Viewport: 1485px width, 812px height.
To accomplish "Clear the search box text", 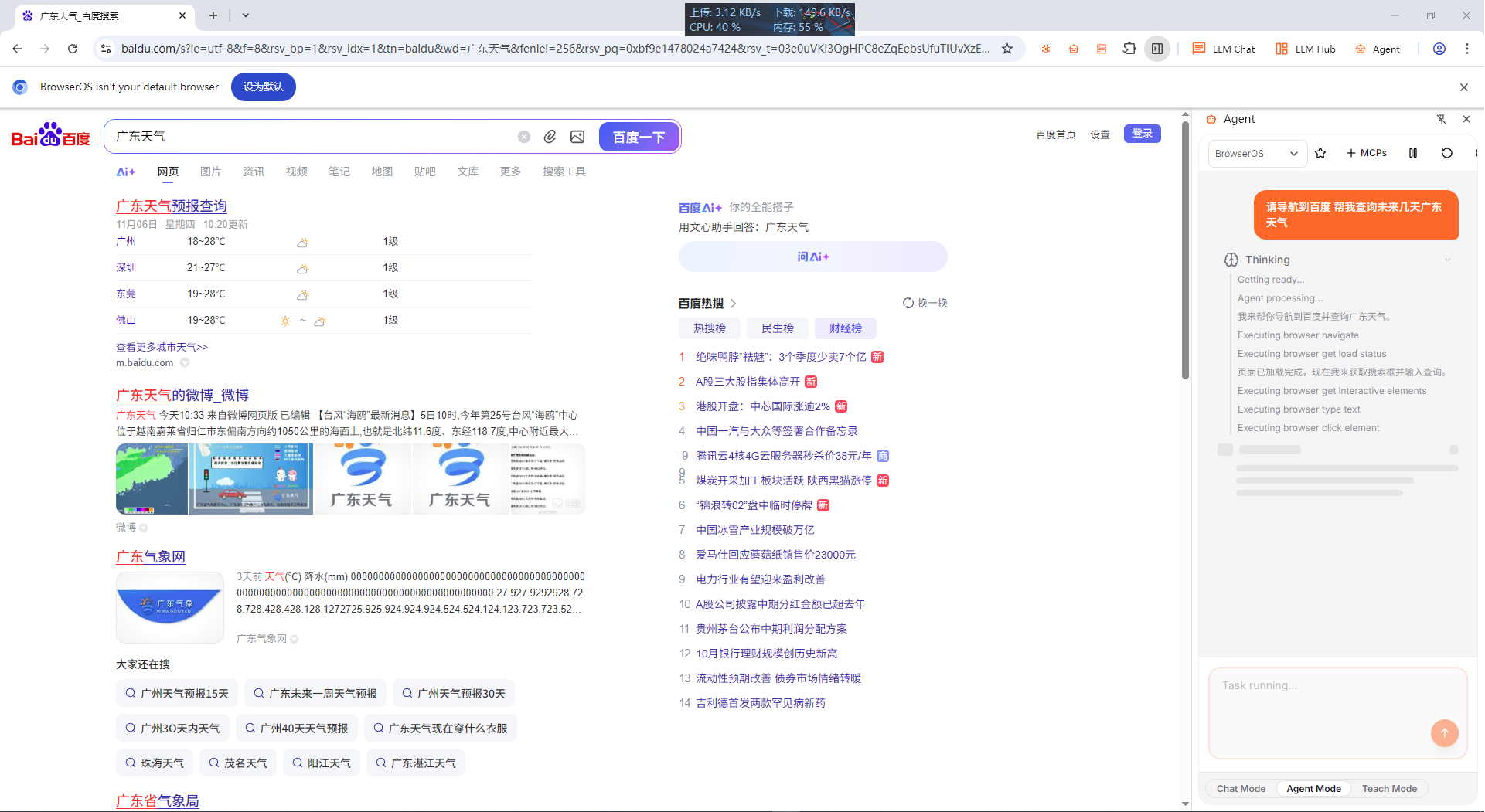I will tap(524, 137).
